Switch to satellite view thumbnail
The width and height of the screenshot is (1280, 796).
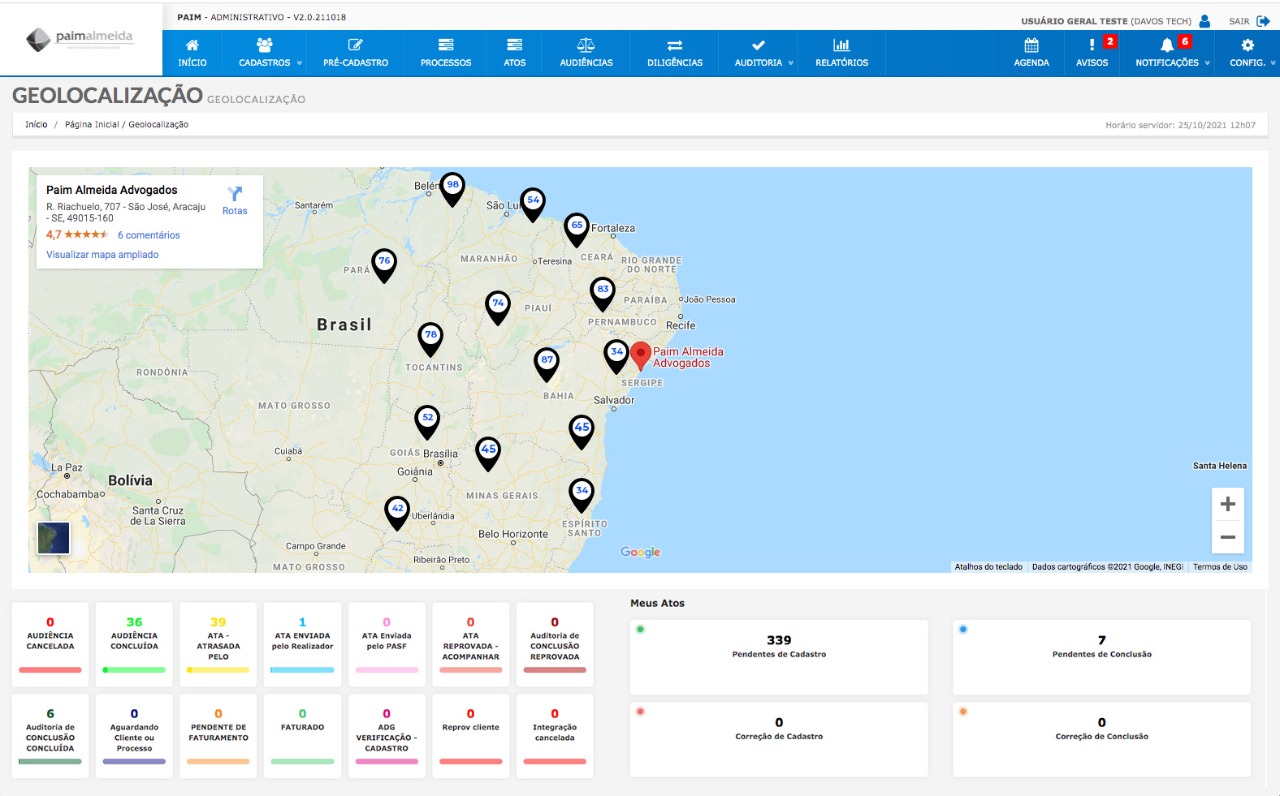(x=54, y=537)
